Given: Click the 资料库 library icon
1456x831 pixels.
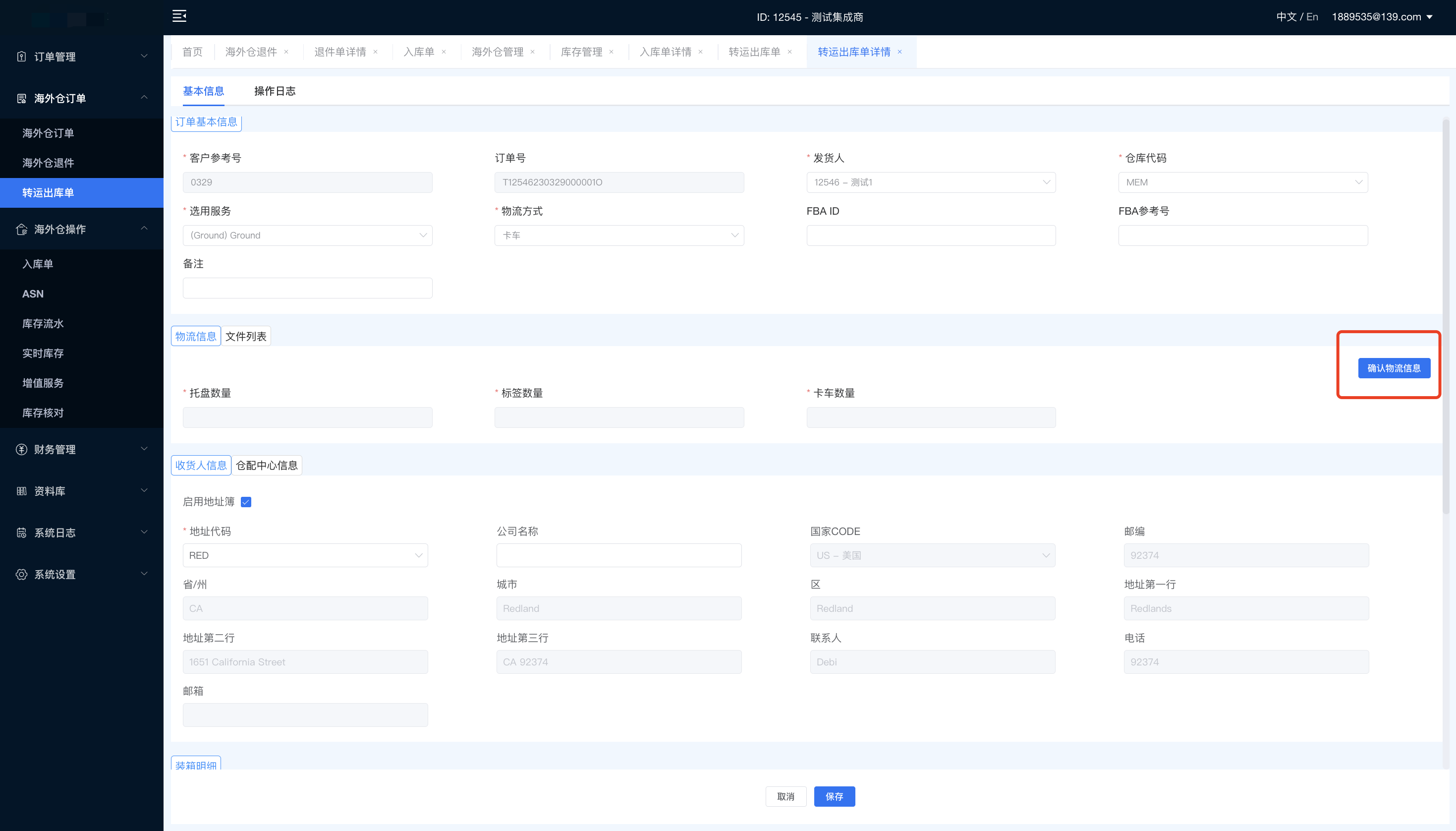Looking at the screenshot, I should point(22,491).
